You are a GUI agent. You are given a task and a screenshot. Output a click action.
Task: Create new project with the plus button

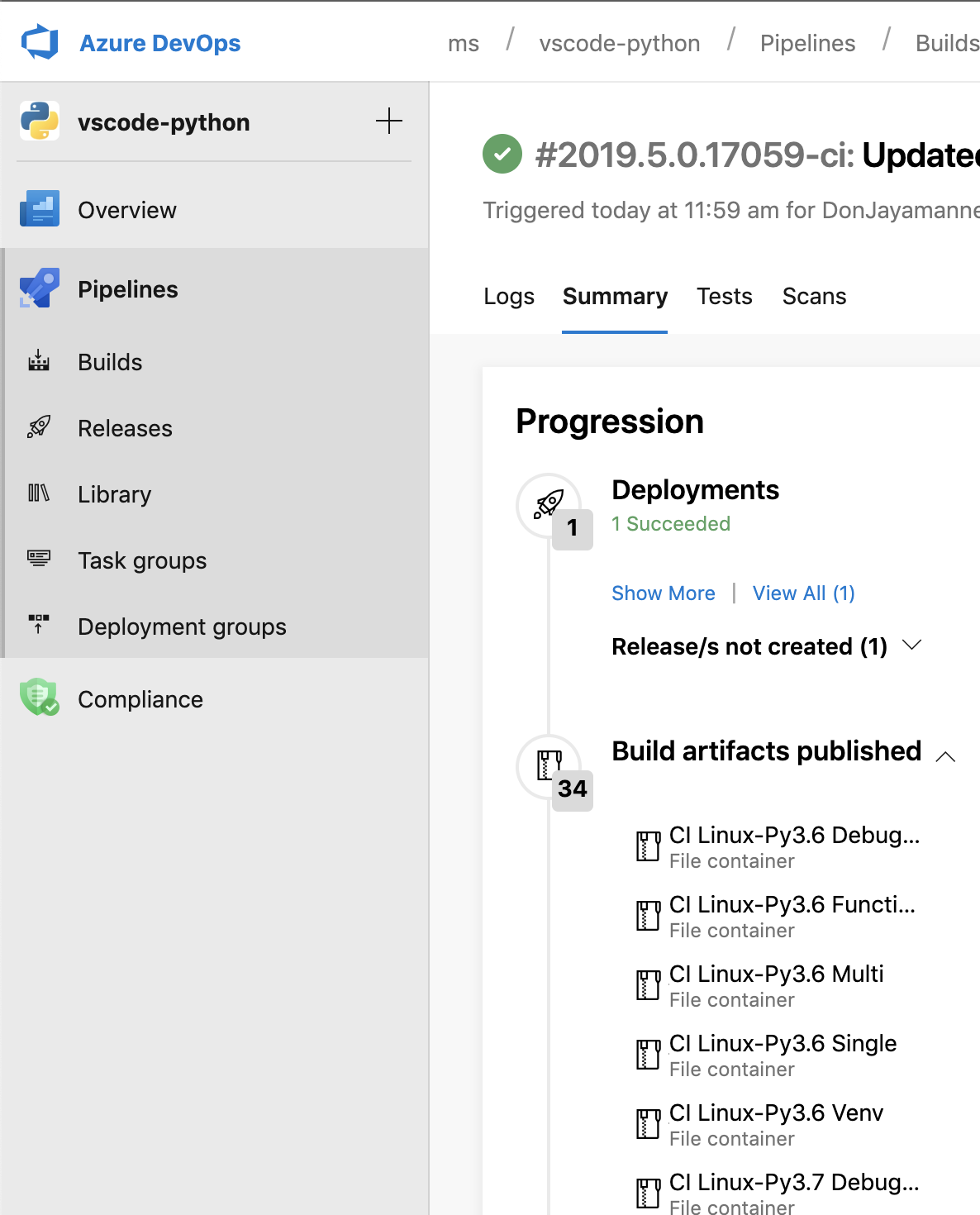388,121
